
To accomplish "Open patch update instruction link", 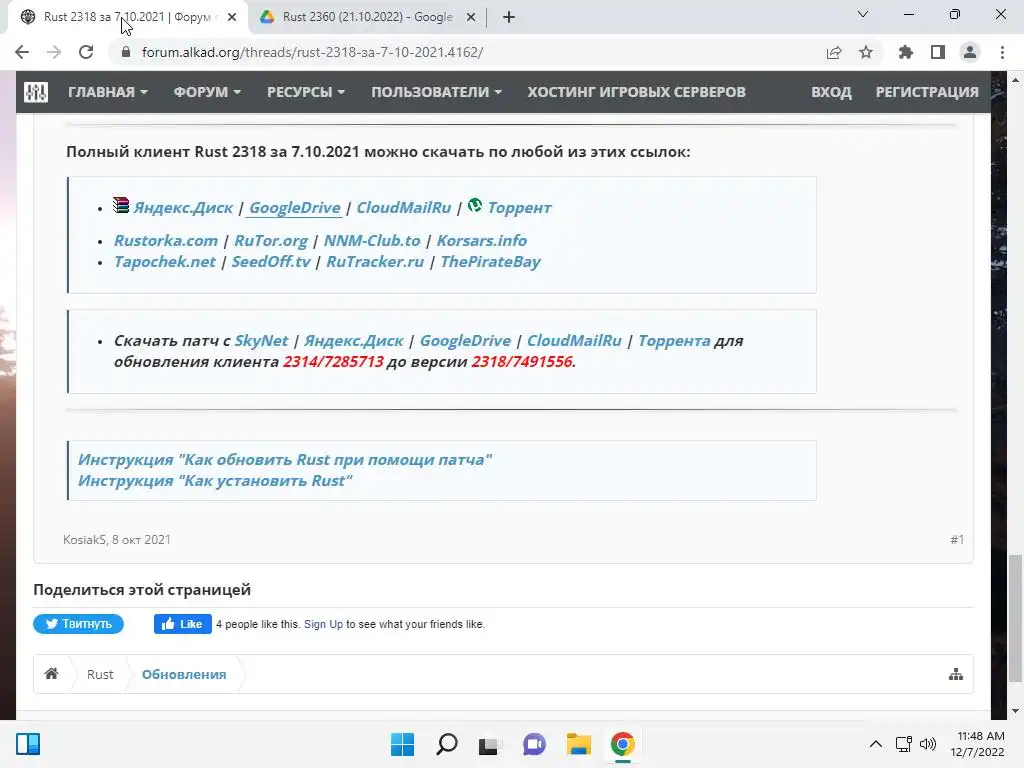I will pos(285,460).
